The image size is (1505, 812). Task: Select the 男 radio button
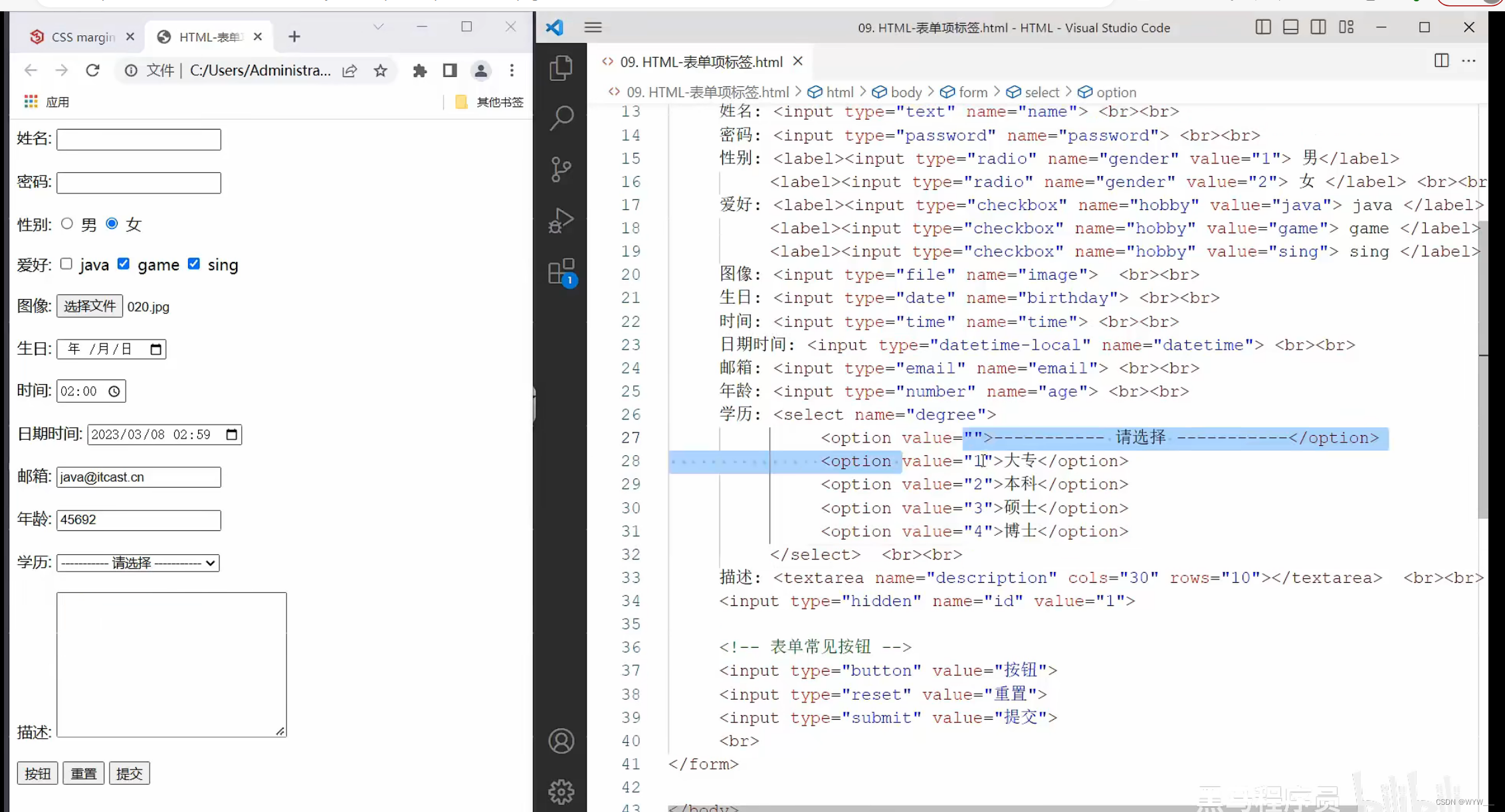point(67,224)
